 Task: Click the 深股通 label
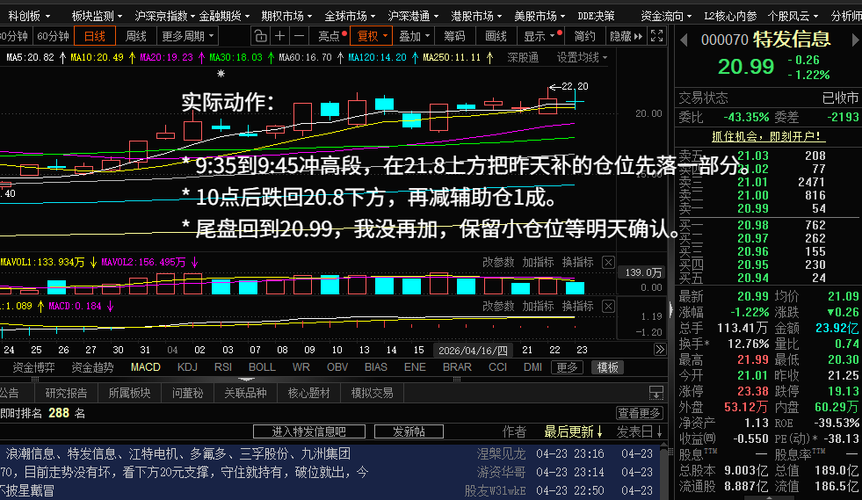click(523, 57)
